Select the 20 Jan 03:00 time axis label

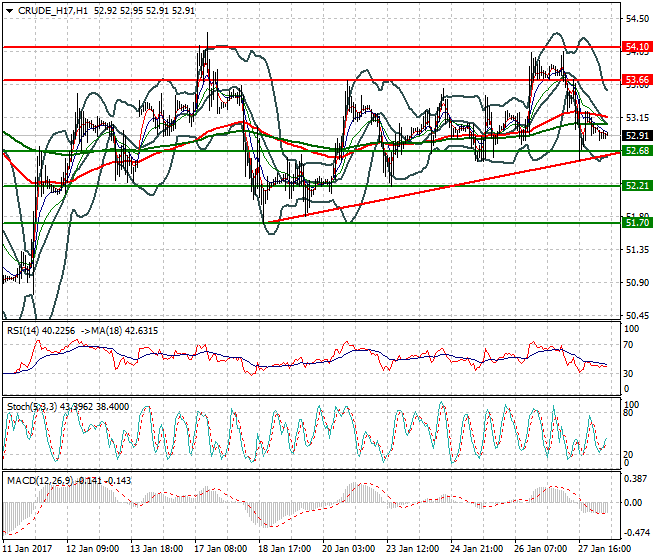pos(349,549)
